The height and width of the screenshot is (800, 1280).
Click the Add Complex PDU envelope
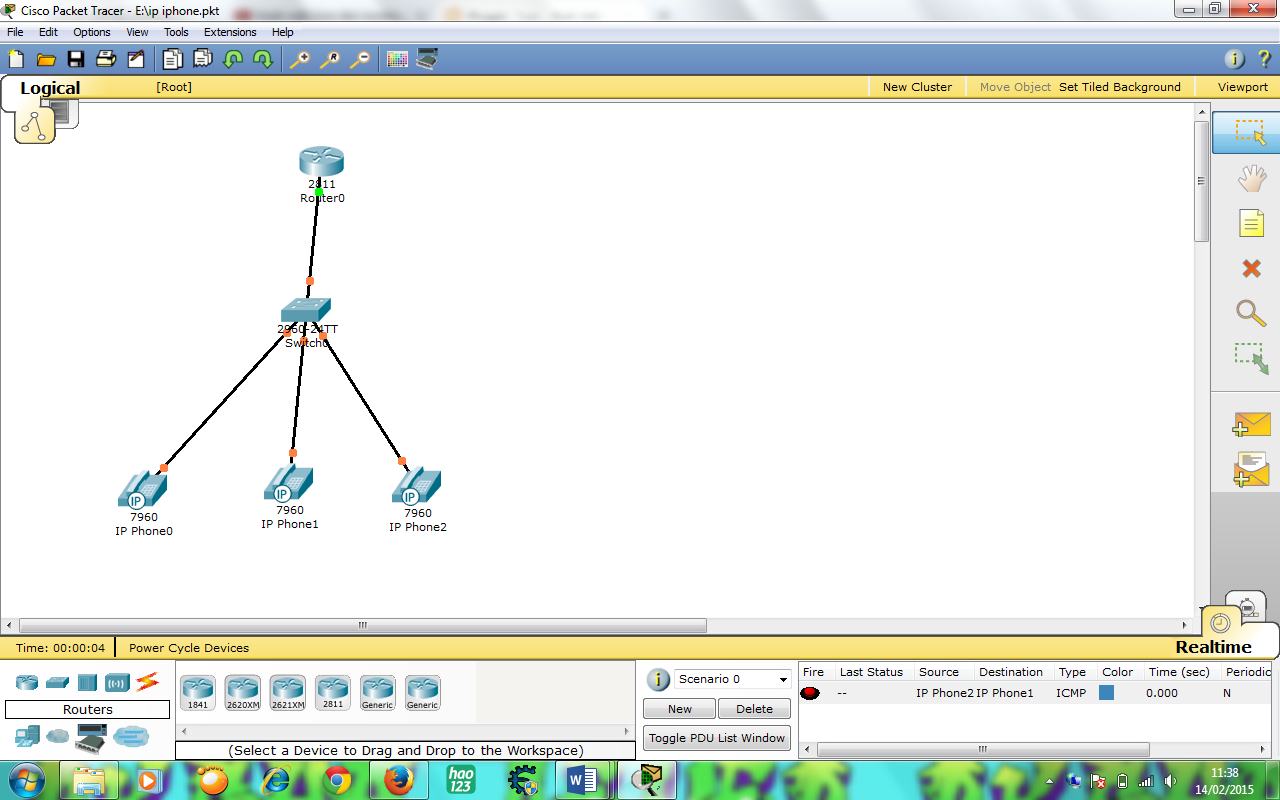1251,469
